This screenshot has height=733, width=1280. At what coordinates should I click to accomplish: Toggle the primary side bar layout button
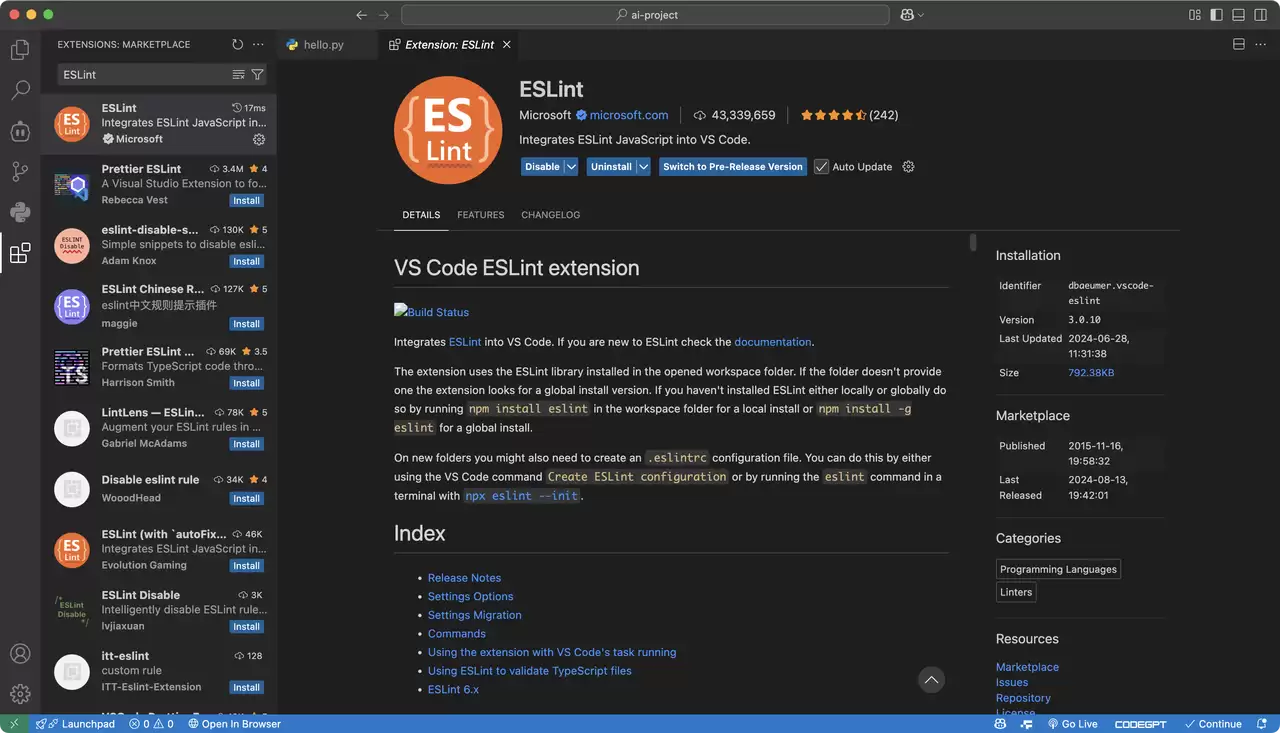pyautogui.click(x=1216, y=15)
